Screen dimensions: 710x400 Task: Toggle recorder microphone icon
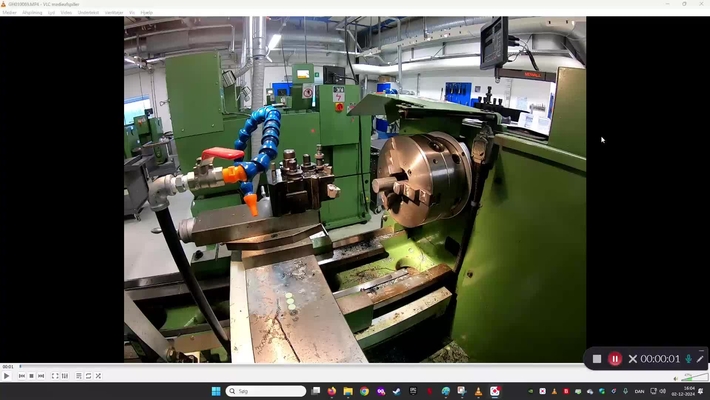click(688, 359)
